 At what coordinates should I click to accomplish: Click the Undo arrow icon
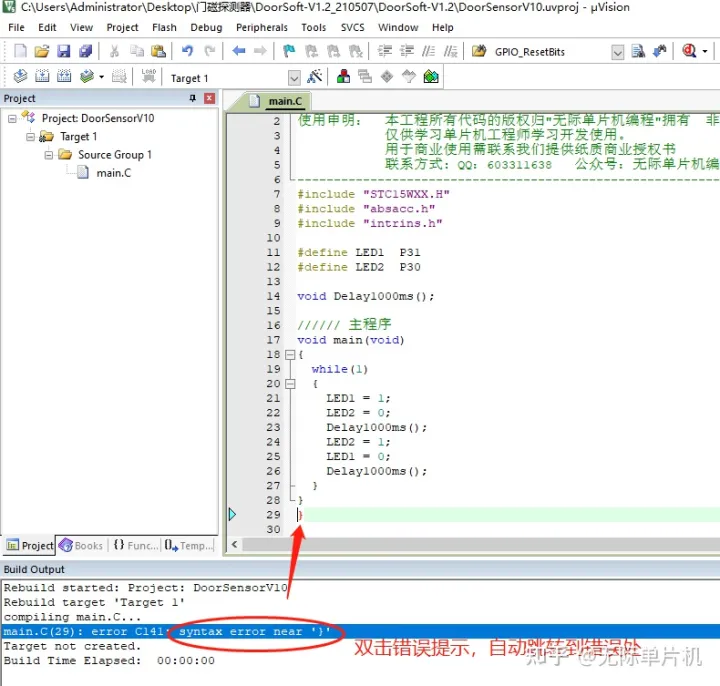(187, 51)
